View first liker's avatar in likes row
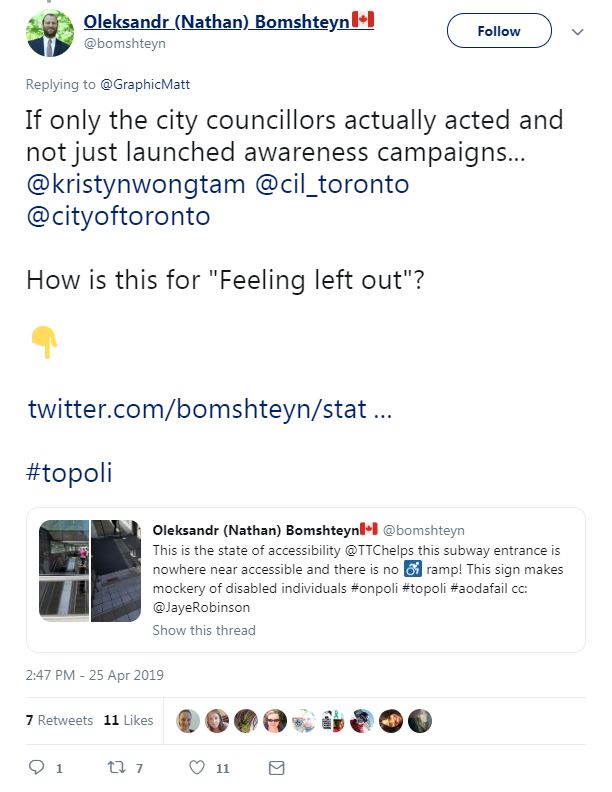This screenshot has width=612, height=792. click(x=188, y=721)
